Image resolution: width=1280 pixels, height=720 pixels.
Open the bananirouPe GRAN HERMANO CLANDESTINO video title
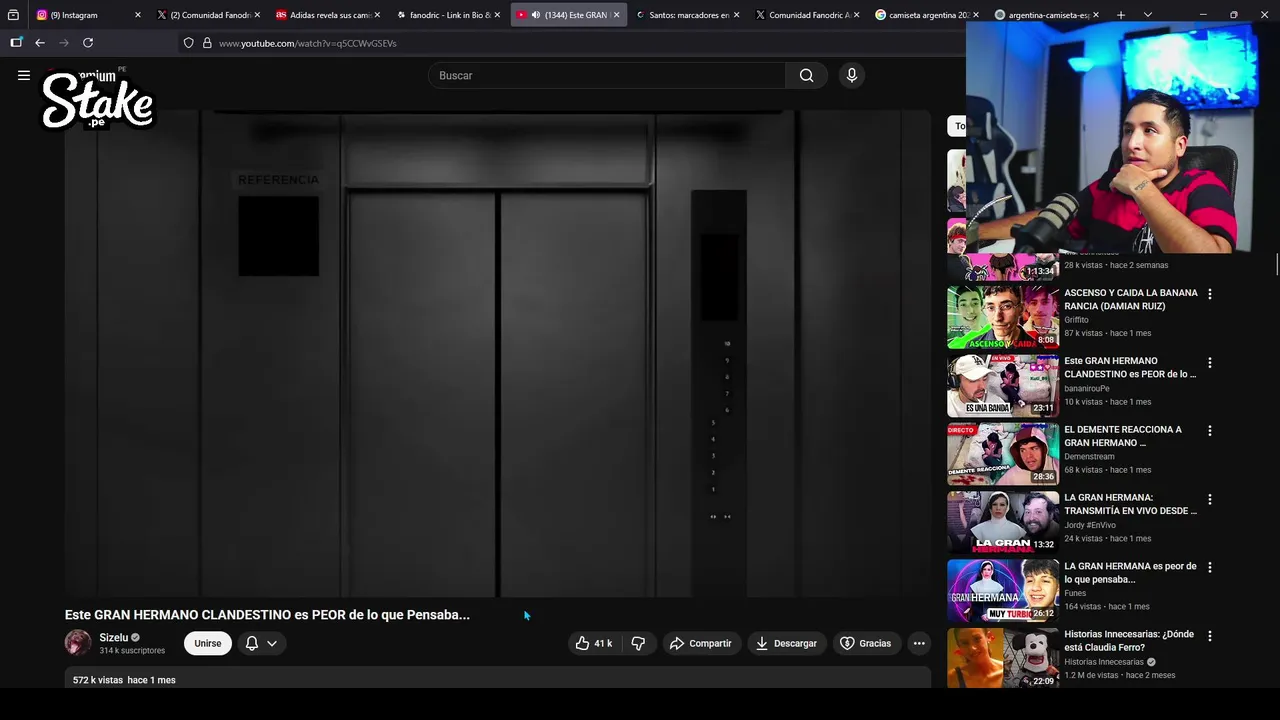[1130, 367]
